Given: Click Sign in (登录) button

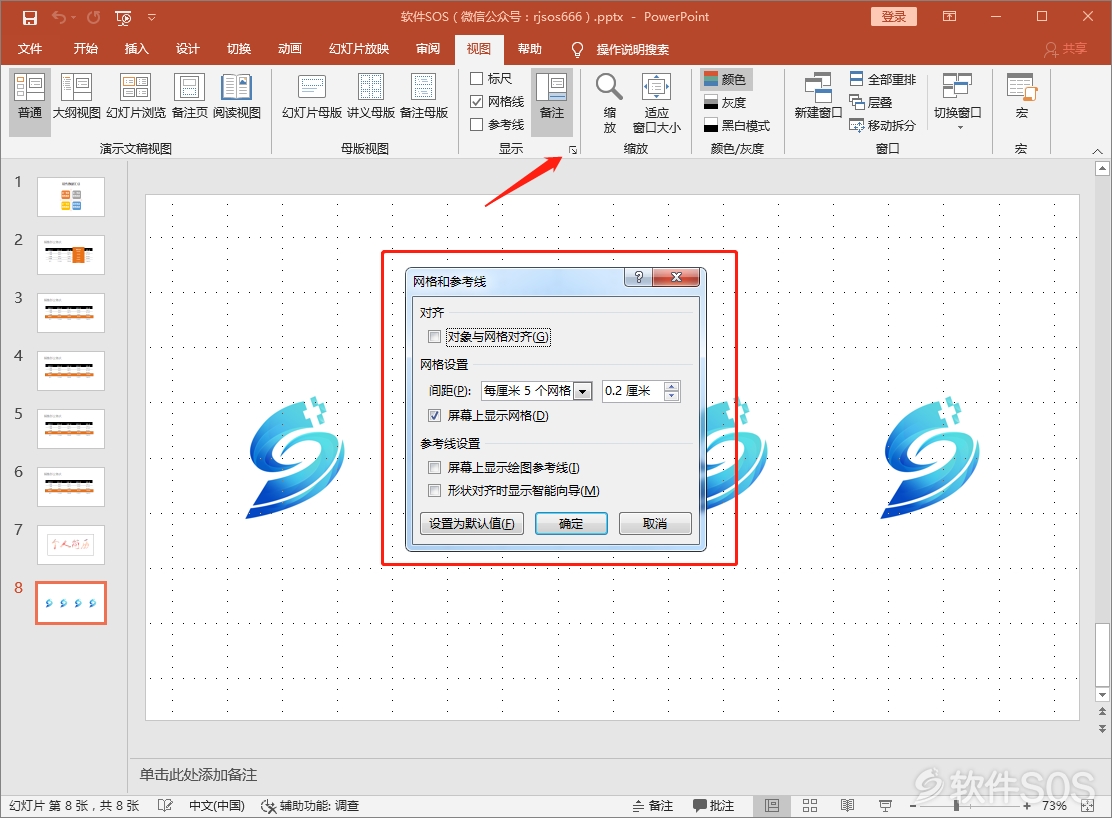Looking at the screenshot, I should tap(894, 16).
